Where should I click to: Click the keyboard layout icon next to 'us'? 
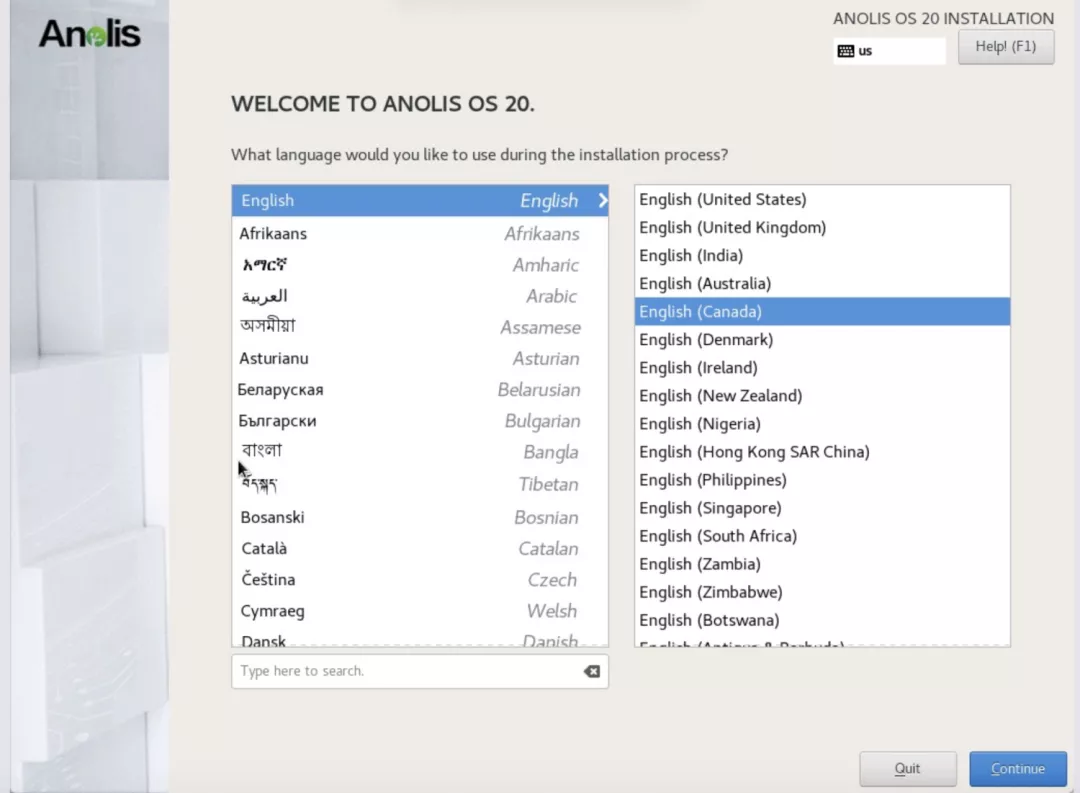(x=846, y=51)
